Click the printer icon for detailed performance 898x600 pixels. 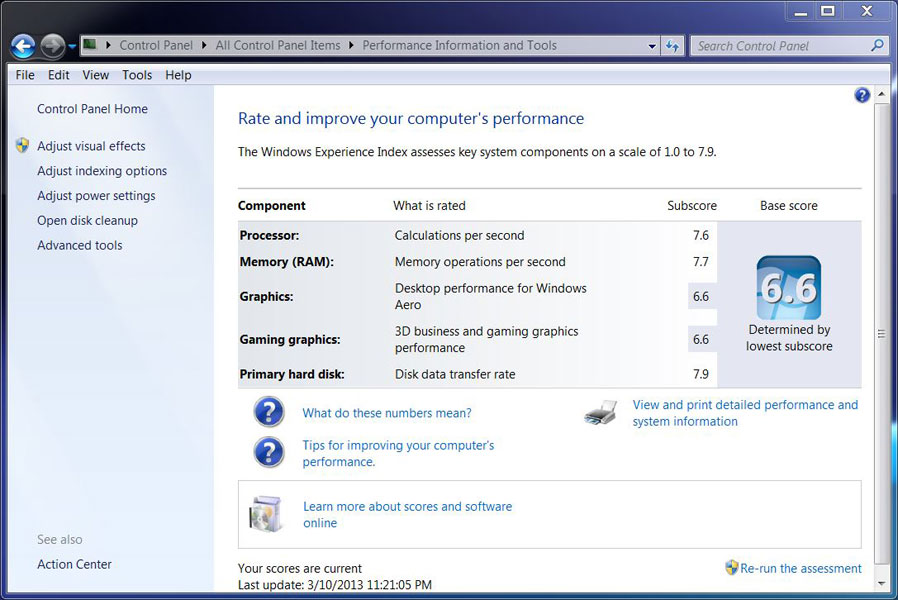pos(601,413)
